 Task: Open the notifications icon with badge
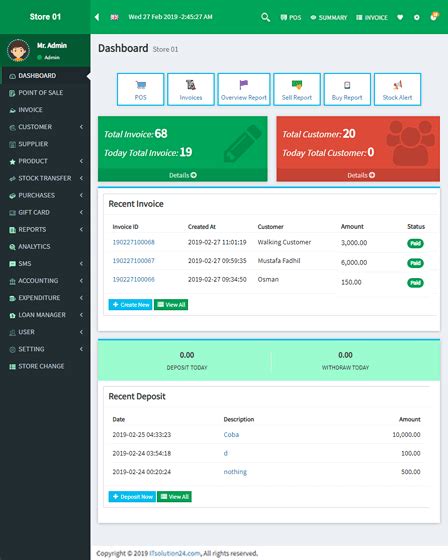434,16
